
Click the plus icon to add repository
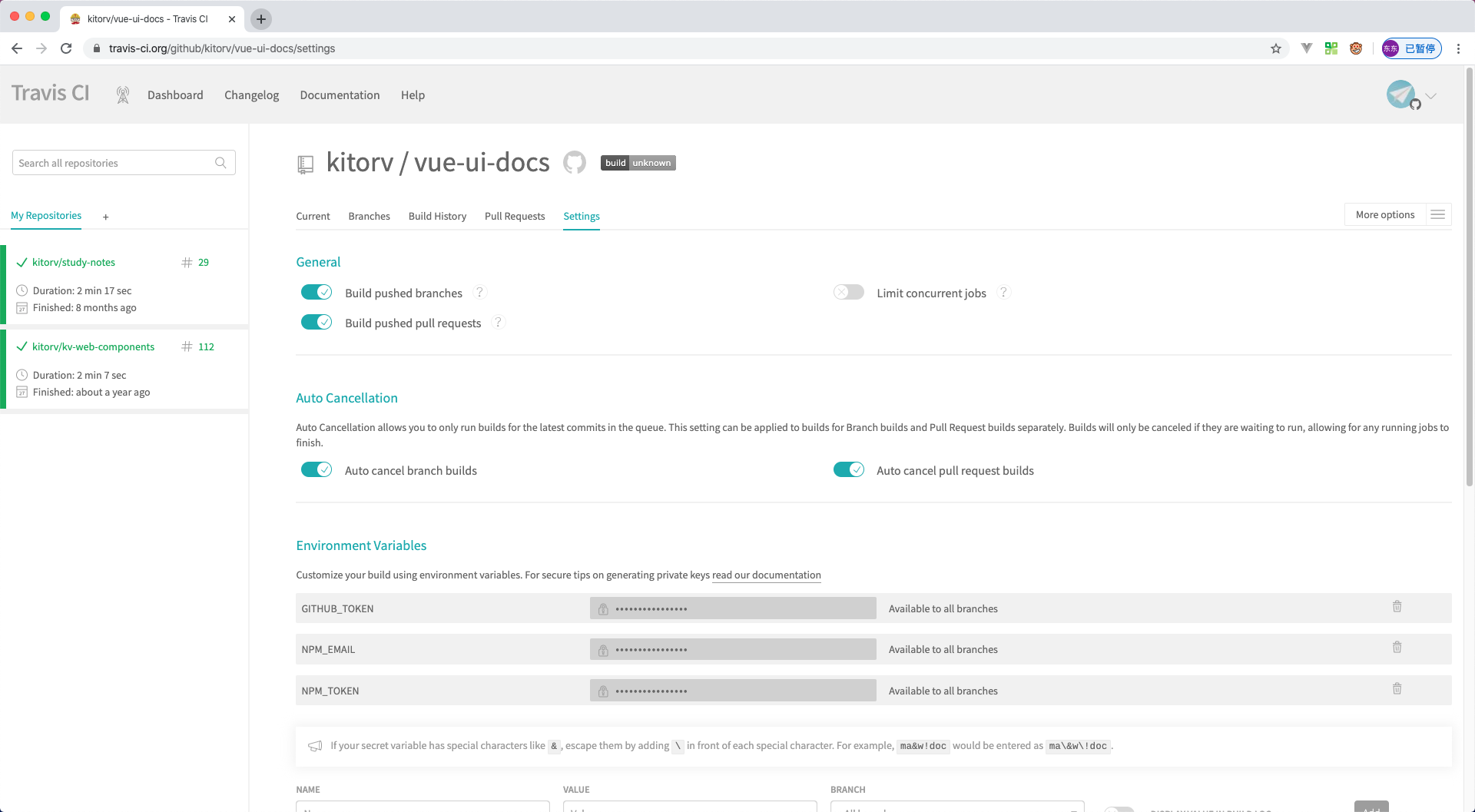[x=106, y=217]
